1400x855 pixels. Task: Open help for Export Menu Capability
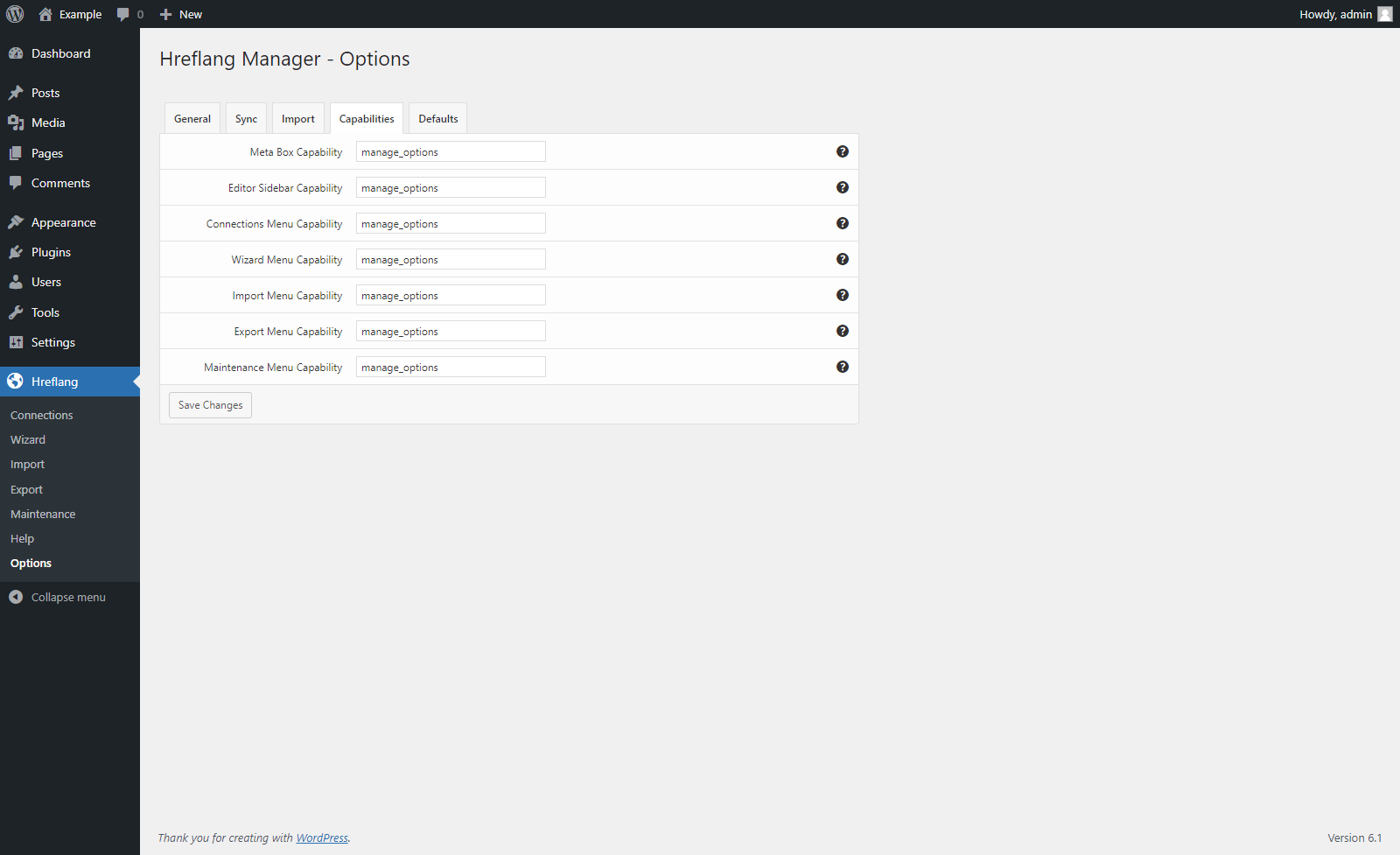tap(843, 331)
